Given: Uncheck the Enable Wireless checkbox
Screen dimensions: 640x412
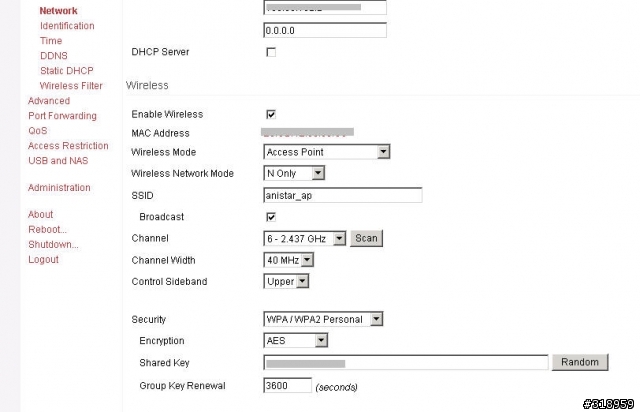Looking at the screenshot, I should click(271, 115).
